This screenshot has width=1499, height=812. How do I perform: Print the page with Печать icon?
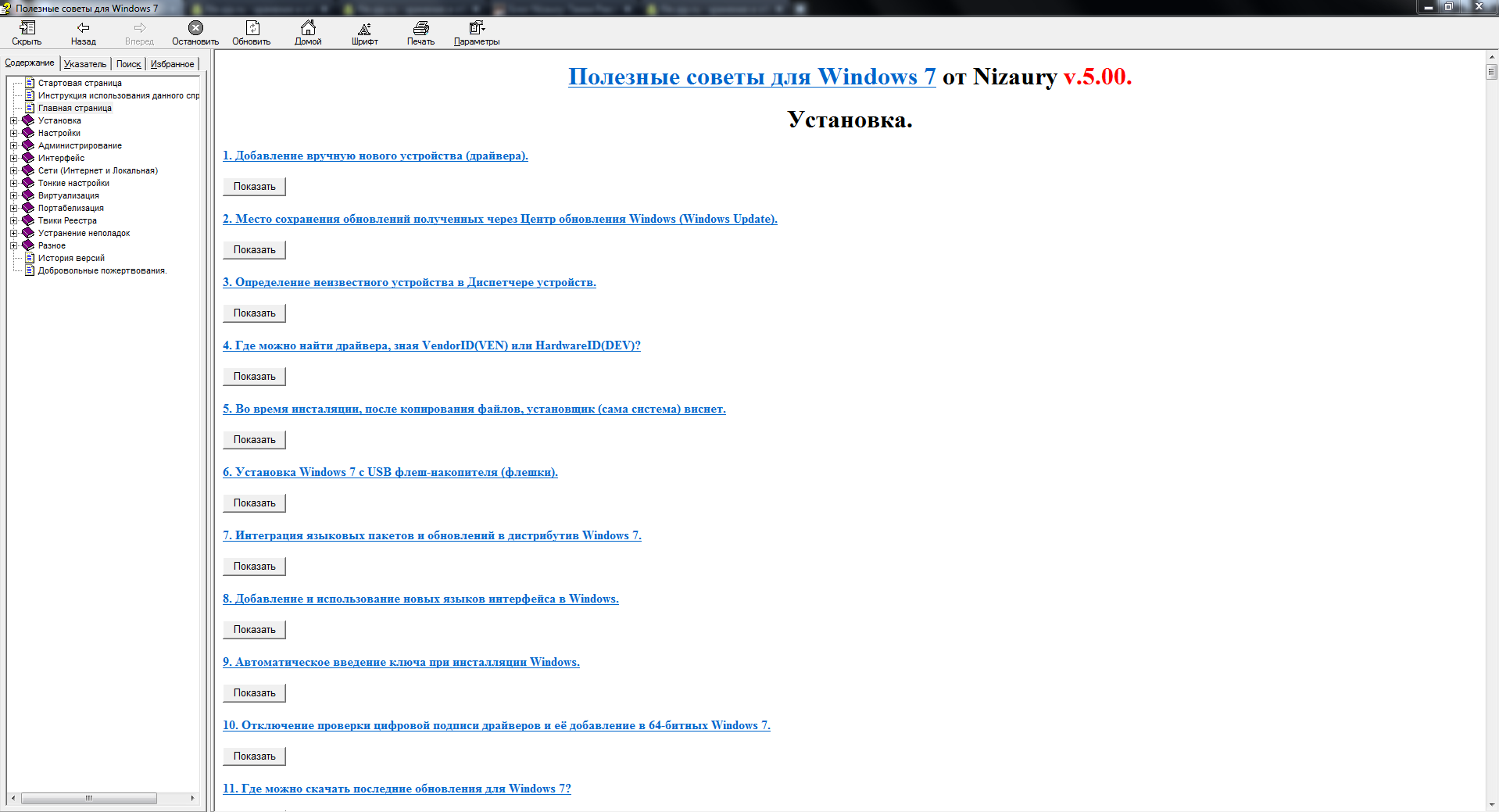click(x=420, y=28)
